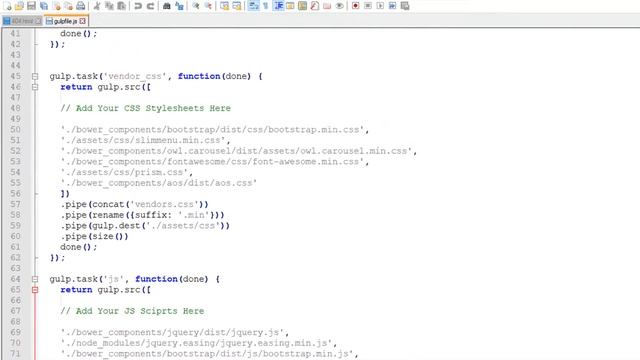Click the owl.carousel.min.css path on line 52
Screen dimensions: 640x360
tap(239, 151)
